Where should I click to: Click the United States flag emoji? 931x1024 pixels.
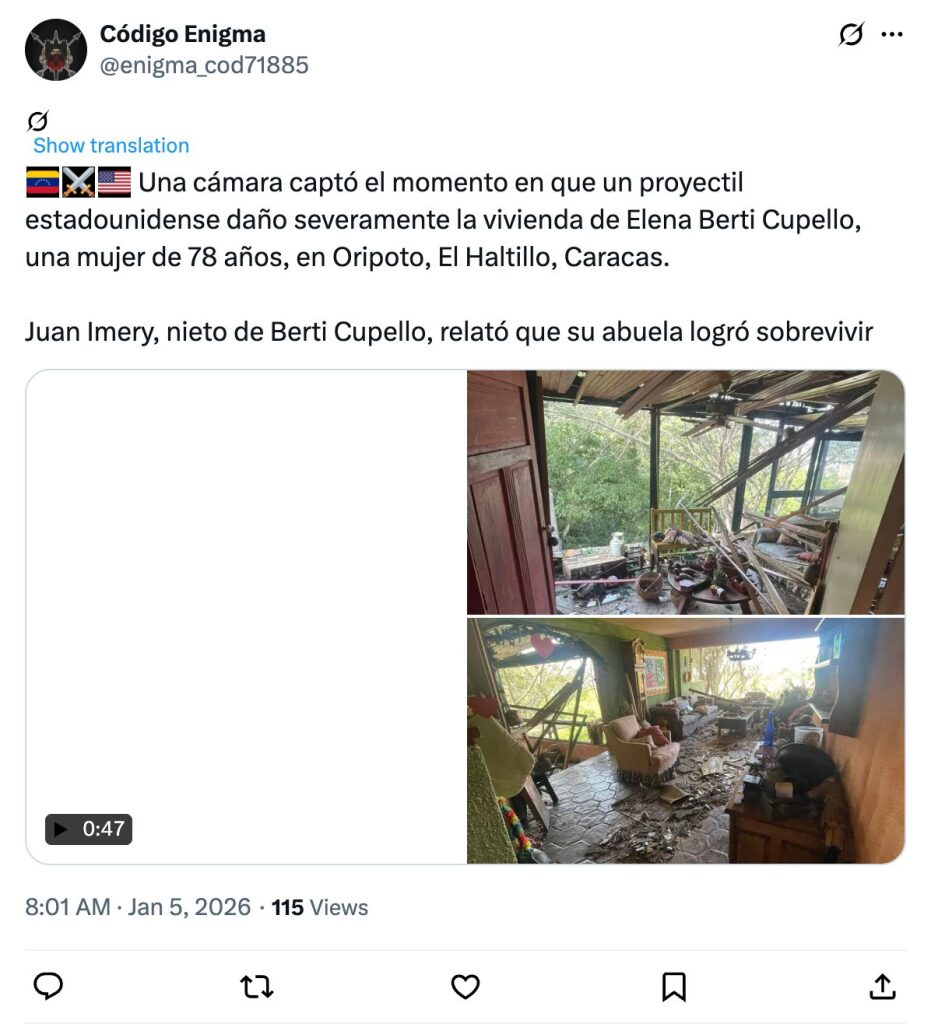pyautogui.click(x=114, y=182)
